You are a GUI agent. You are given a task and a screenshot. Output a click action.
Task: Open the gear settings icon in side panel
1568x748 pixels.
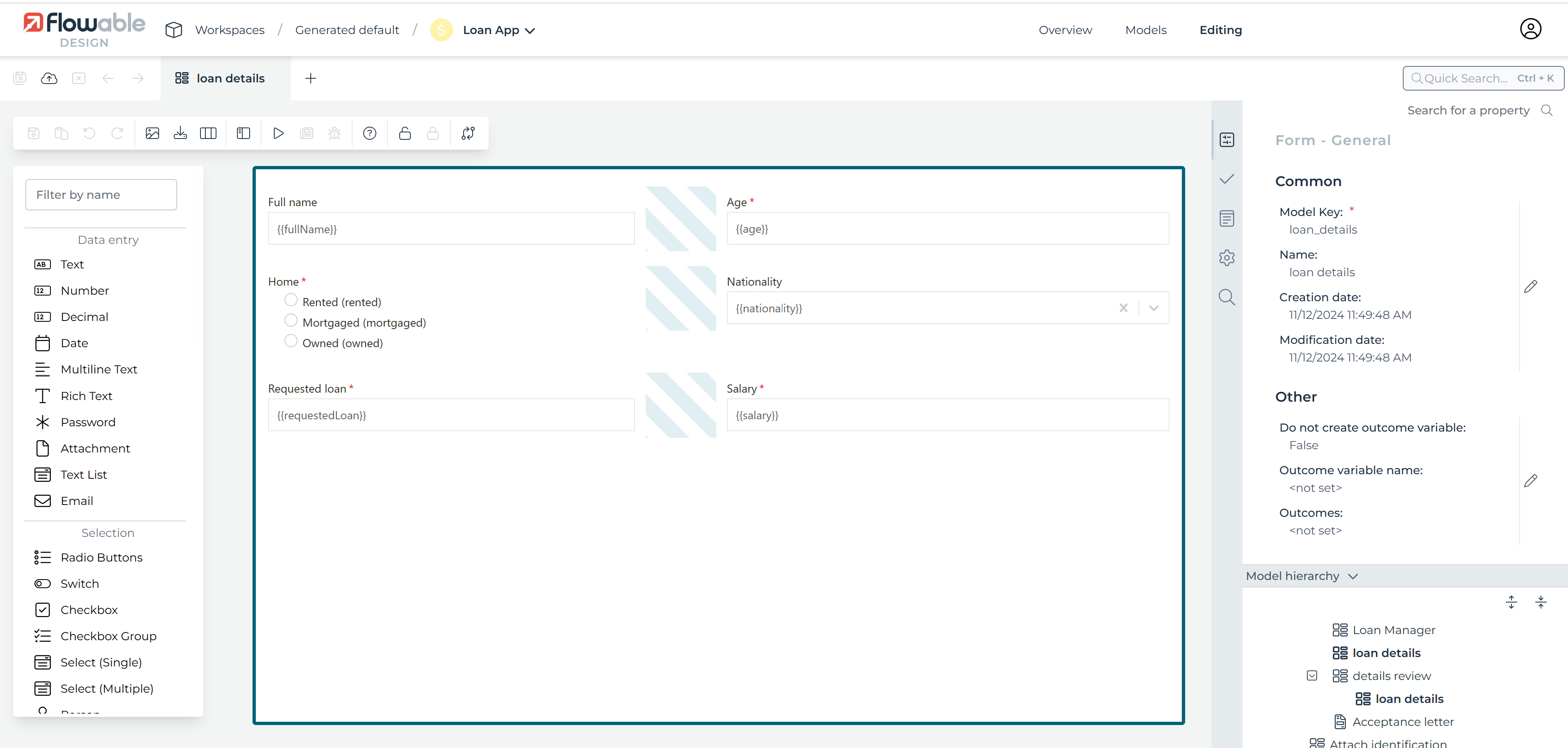pos(1227,257)
